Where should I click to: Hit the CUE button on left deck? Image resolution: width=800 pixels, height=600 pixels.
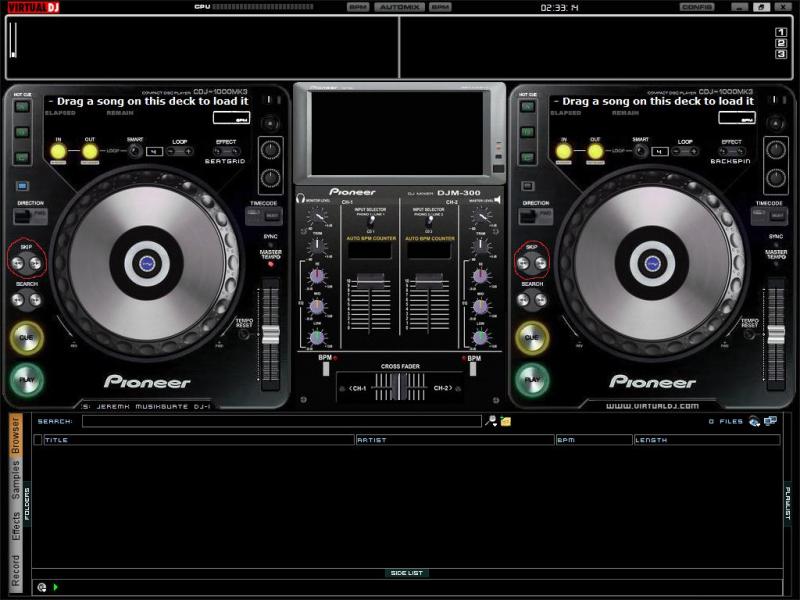(x=27, y=338)
